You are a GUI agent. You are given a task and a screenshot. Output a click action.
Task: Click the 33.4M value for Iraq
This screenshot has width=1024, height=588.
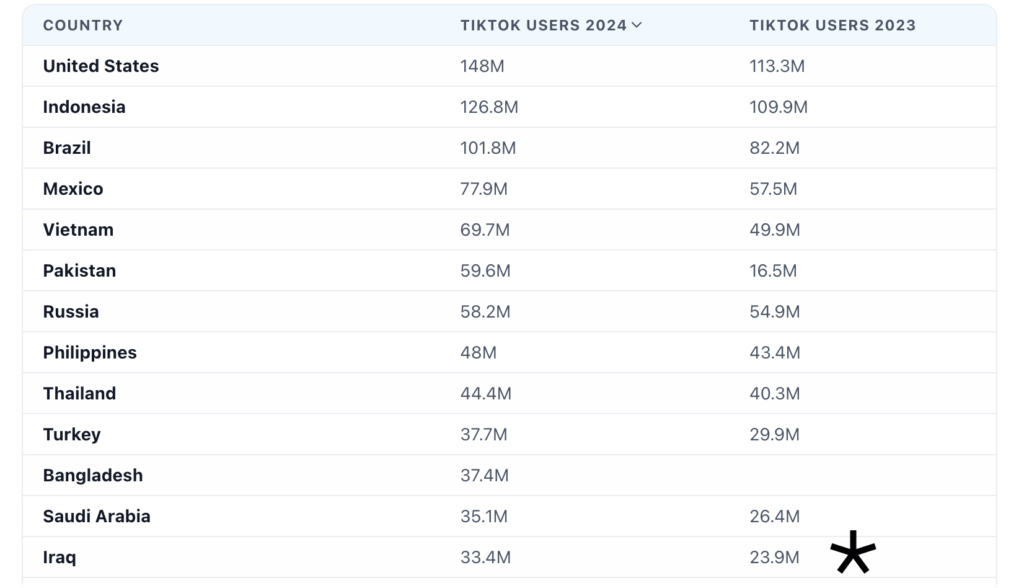click(485, 557)
